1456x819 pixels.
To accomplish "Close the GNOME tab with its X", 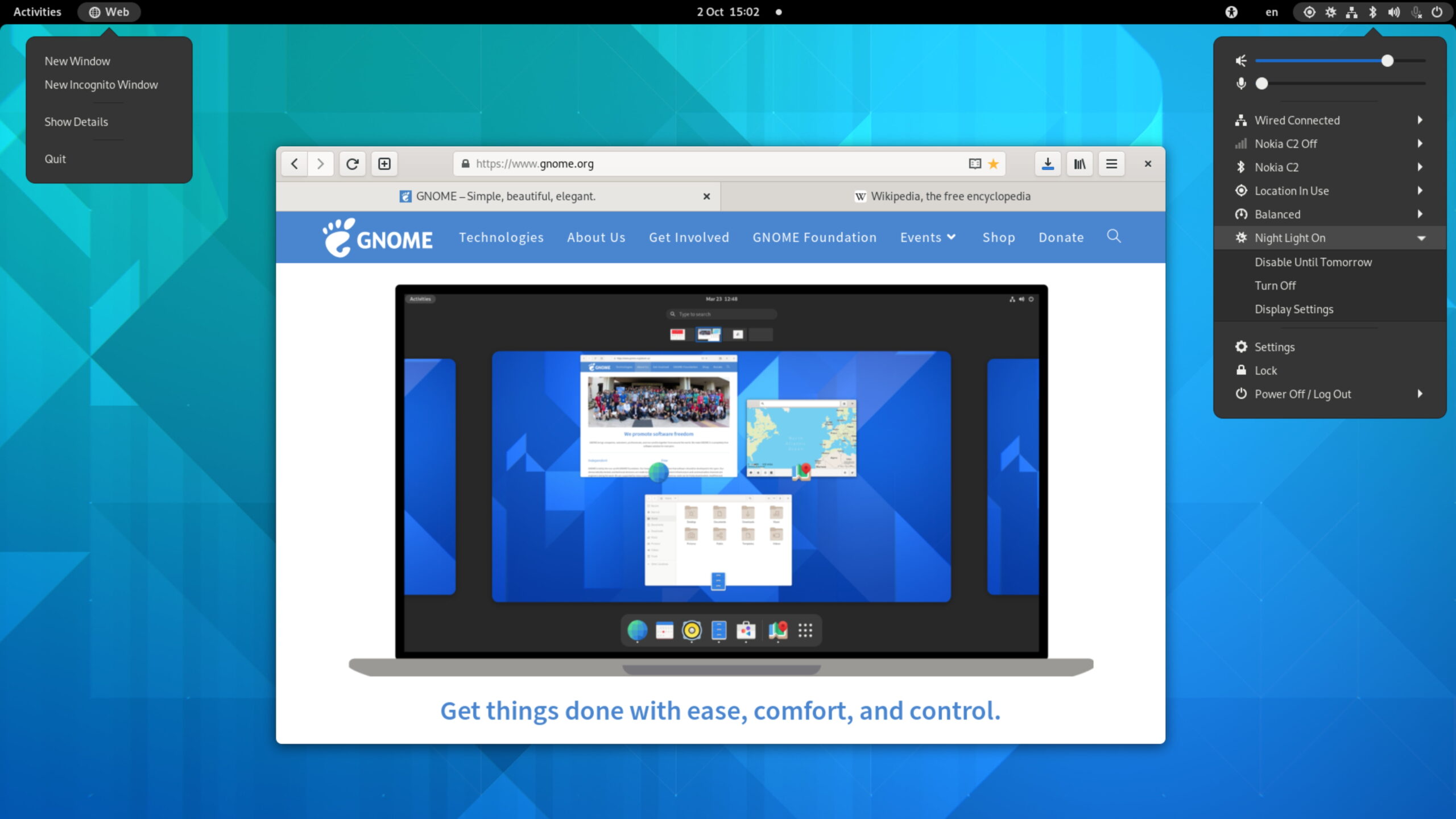I will 706,196.
